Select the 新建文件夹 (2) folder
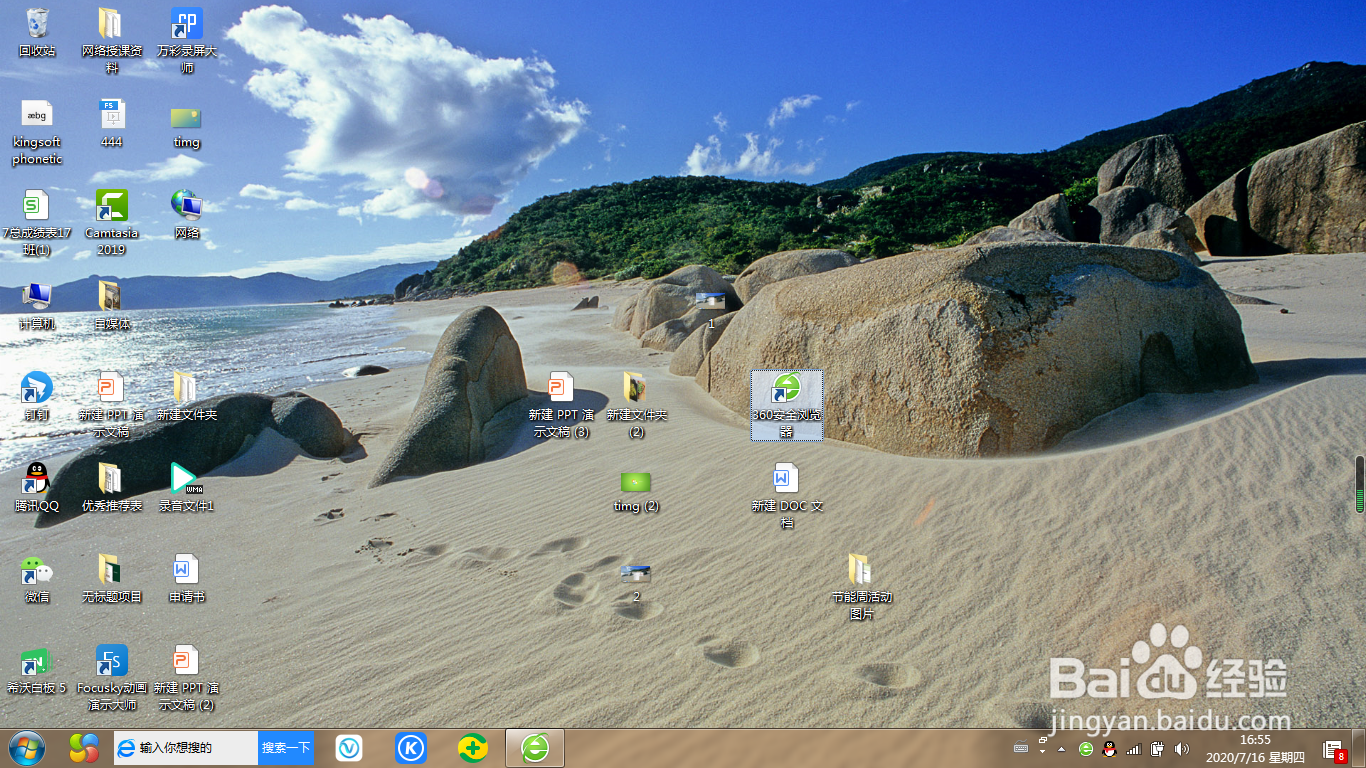Image resolution: width=1366 pixels, height=768 pixels. point(636,405)
